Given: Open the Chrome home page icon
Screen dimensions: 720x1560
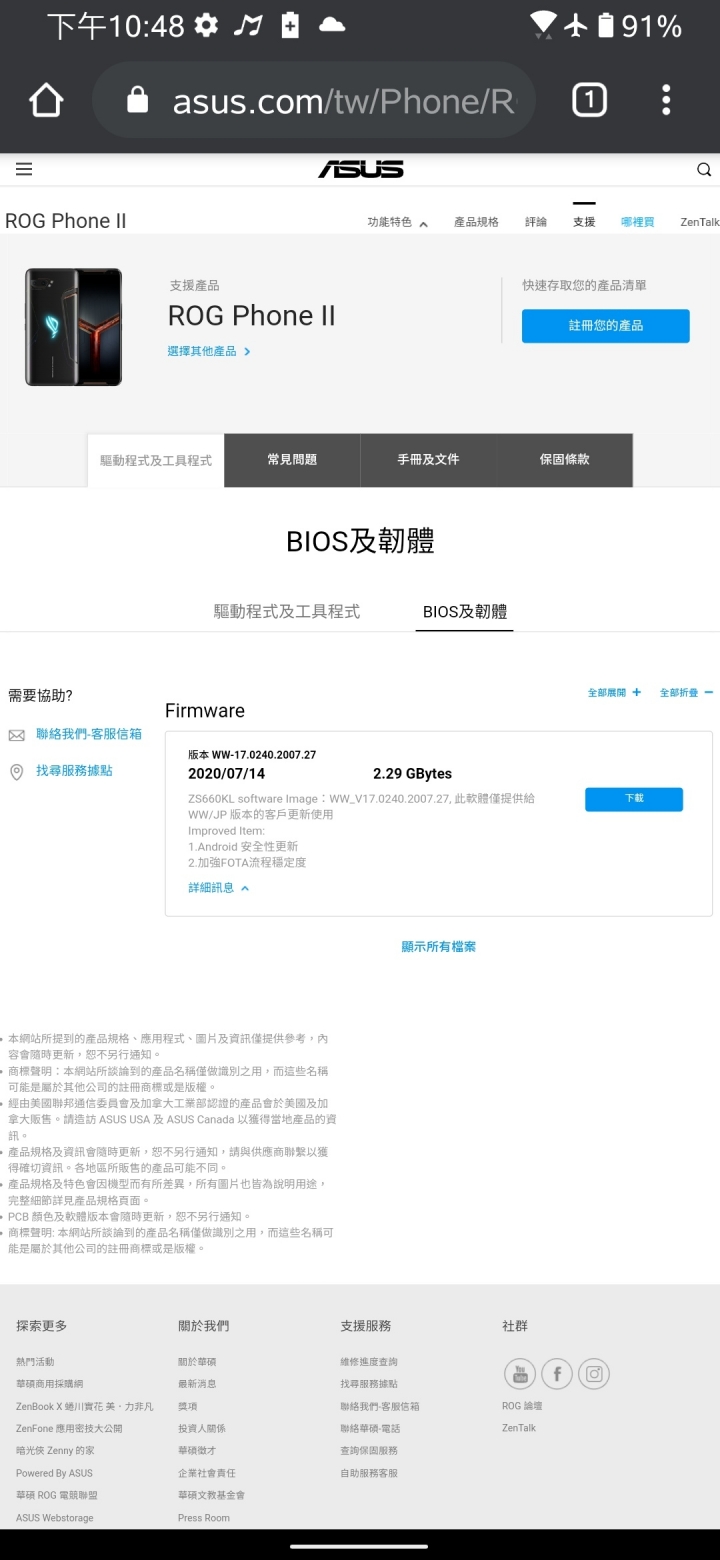Looking at the screenshot, I should [x=46, y=100].
